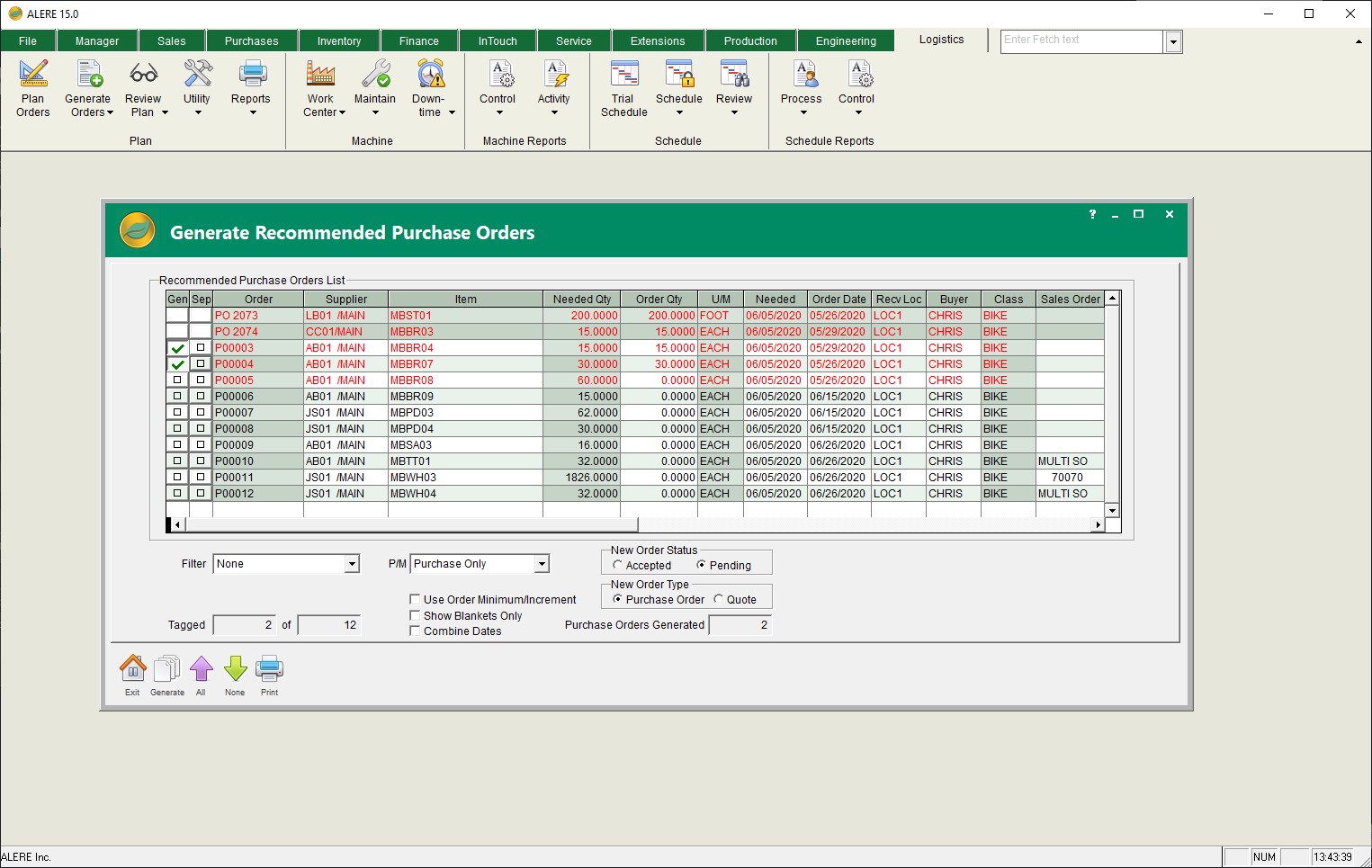This screenshot has height=868, width=1372.
Task: Click the Enter Fetch text field
Action: pyautogui.click(x=1081, y=40)
